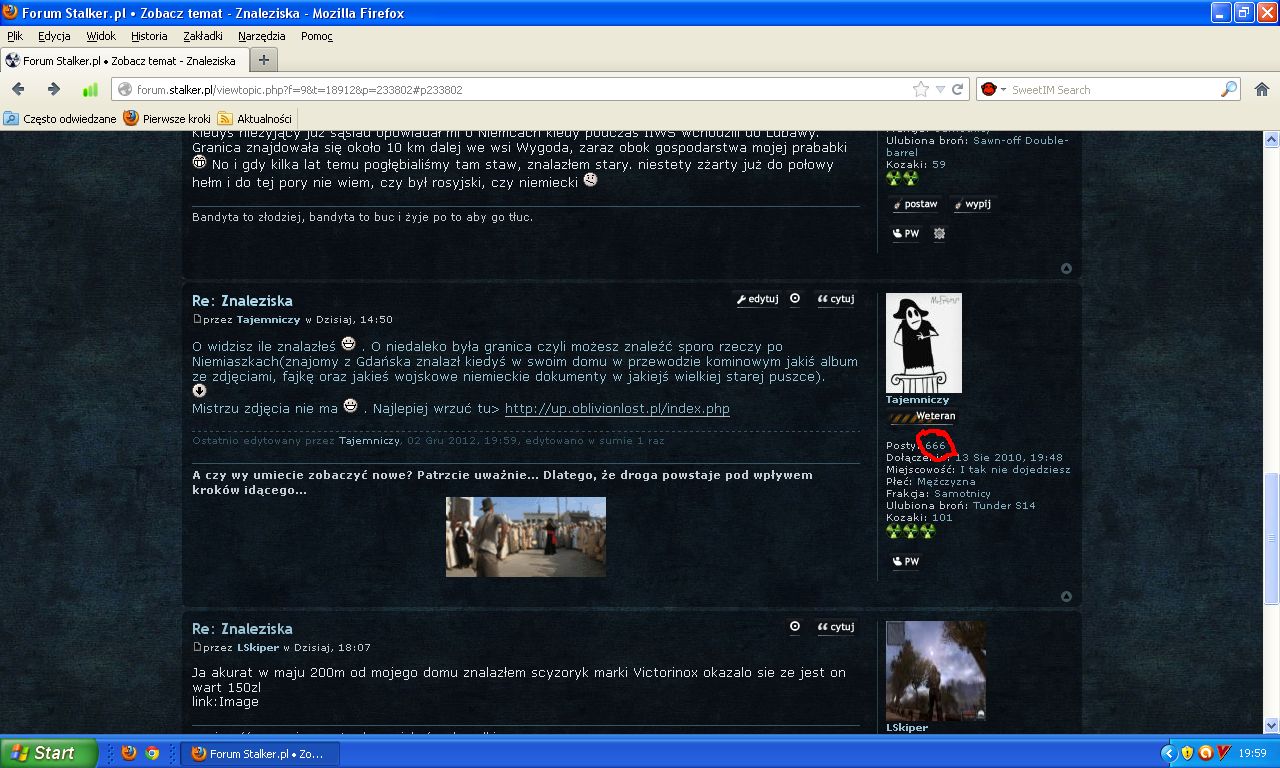The image size is (1280, 768).
Task: Open author link Tajemniczy in post byline
Action: click(x=268, y=320)
